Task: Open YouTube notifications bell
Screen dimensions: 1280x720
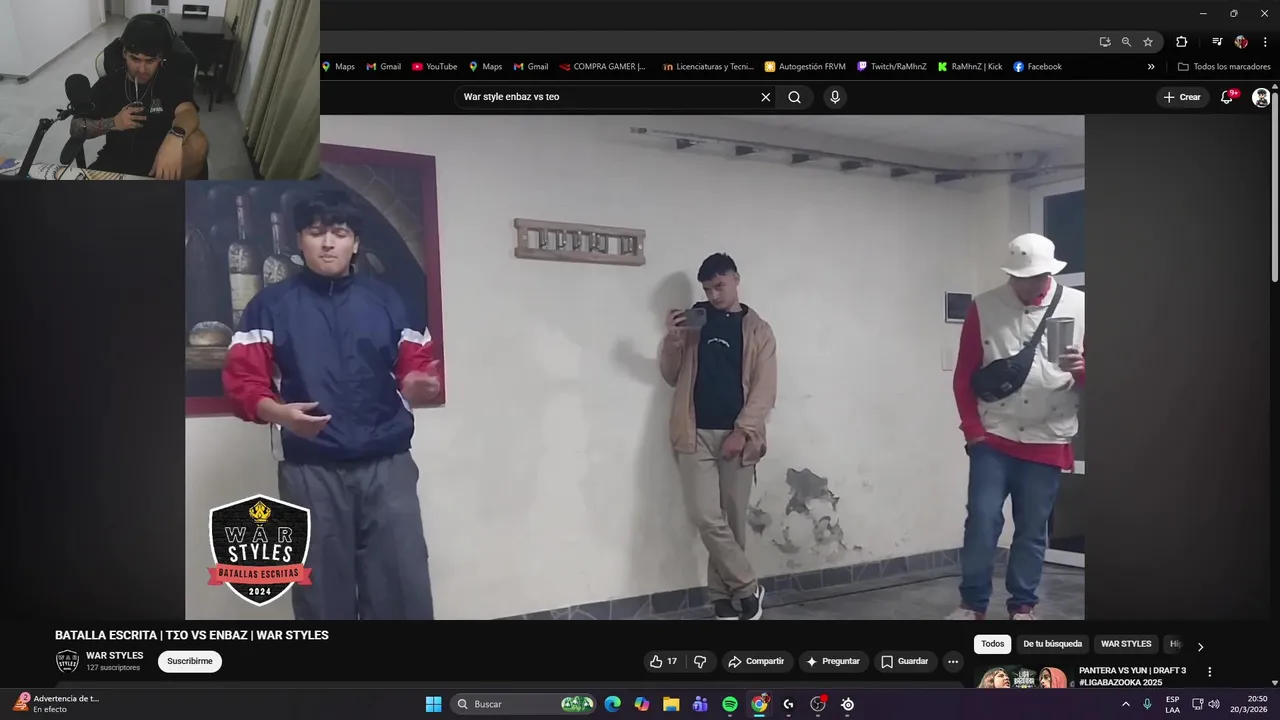Action: coord(1227,97)
